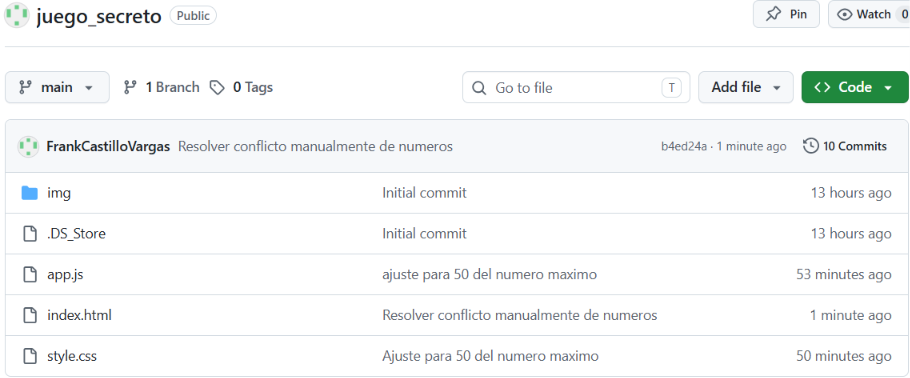Image resolution: width=910 pixels, height=378 pixels.
Task: Open commit hash b4ed24a
Action: pos(684,146)
